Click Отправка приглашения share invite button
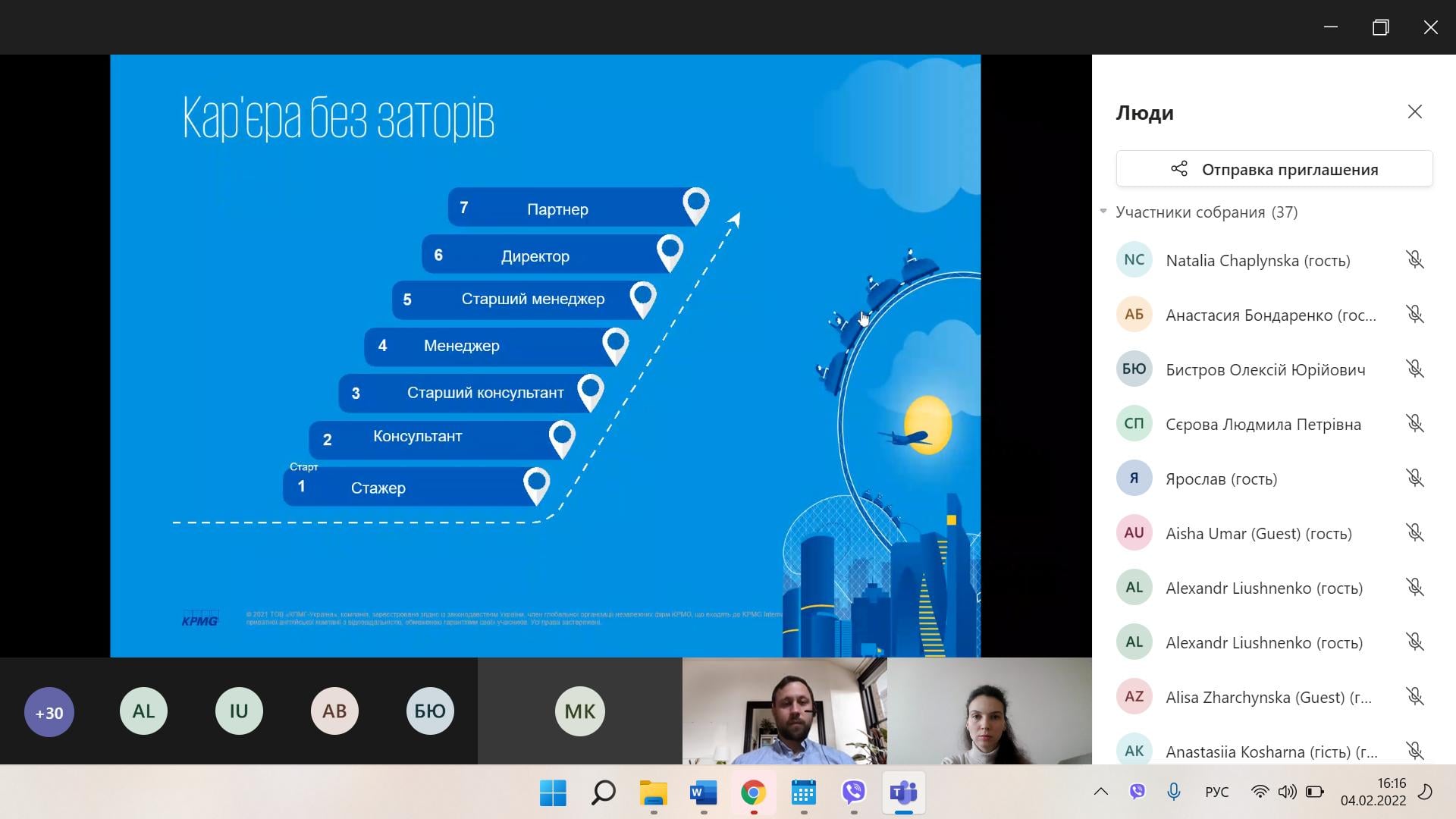The image size is (1456, 819). point(1274,169)
